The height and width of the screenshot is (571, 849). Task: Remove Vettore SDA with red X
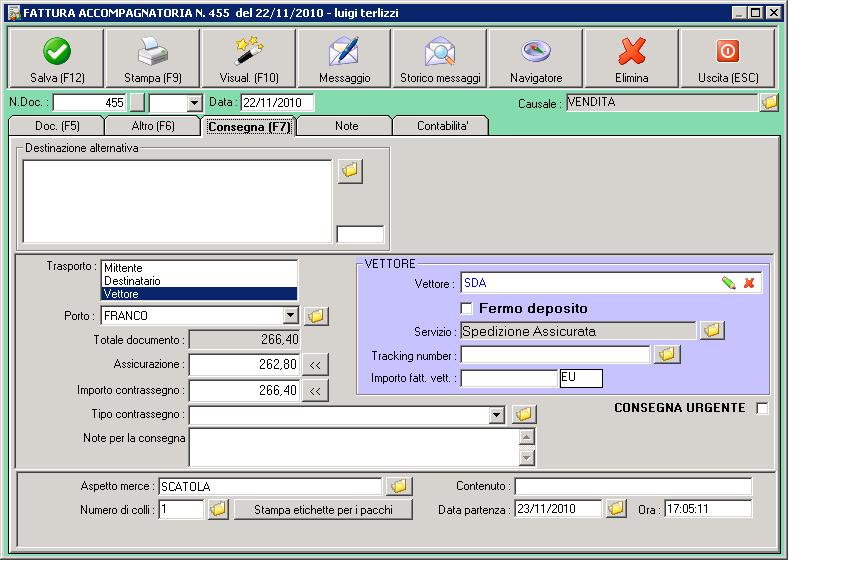(x=749, y=283)
